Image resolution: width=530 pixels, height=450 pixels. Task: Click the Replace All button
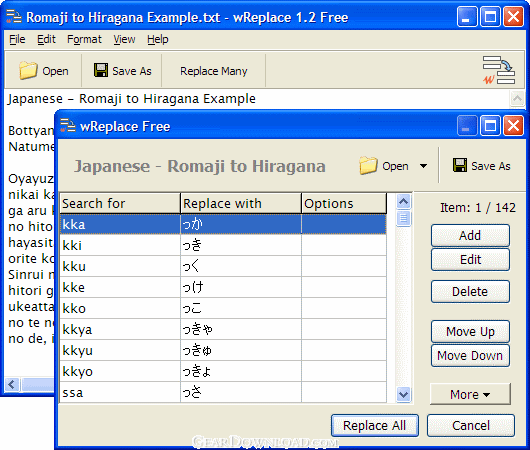[x=375, y=425]
